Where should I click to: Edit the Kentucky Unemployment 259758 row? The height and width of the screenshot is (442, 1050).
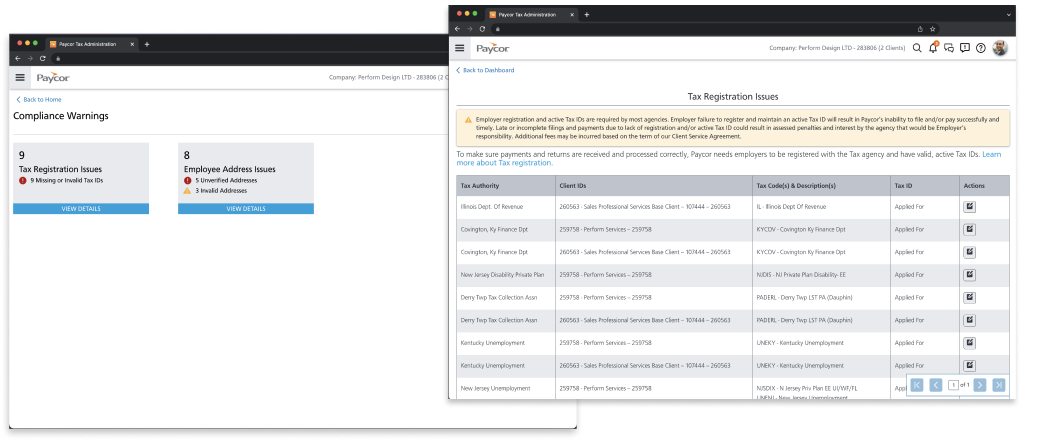(x=969, y=343)
